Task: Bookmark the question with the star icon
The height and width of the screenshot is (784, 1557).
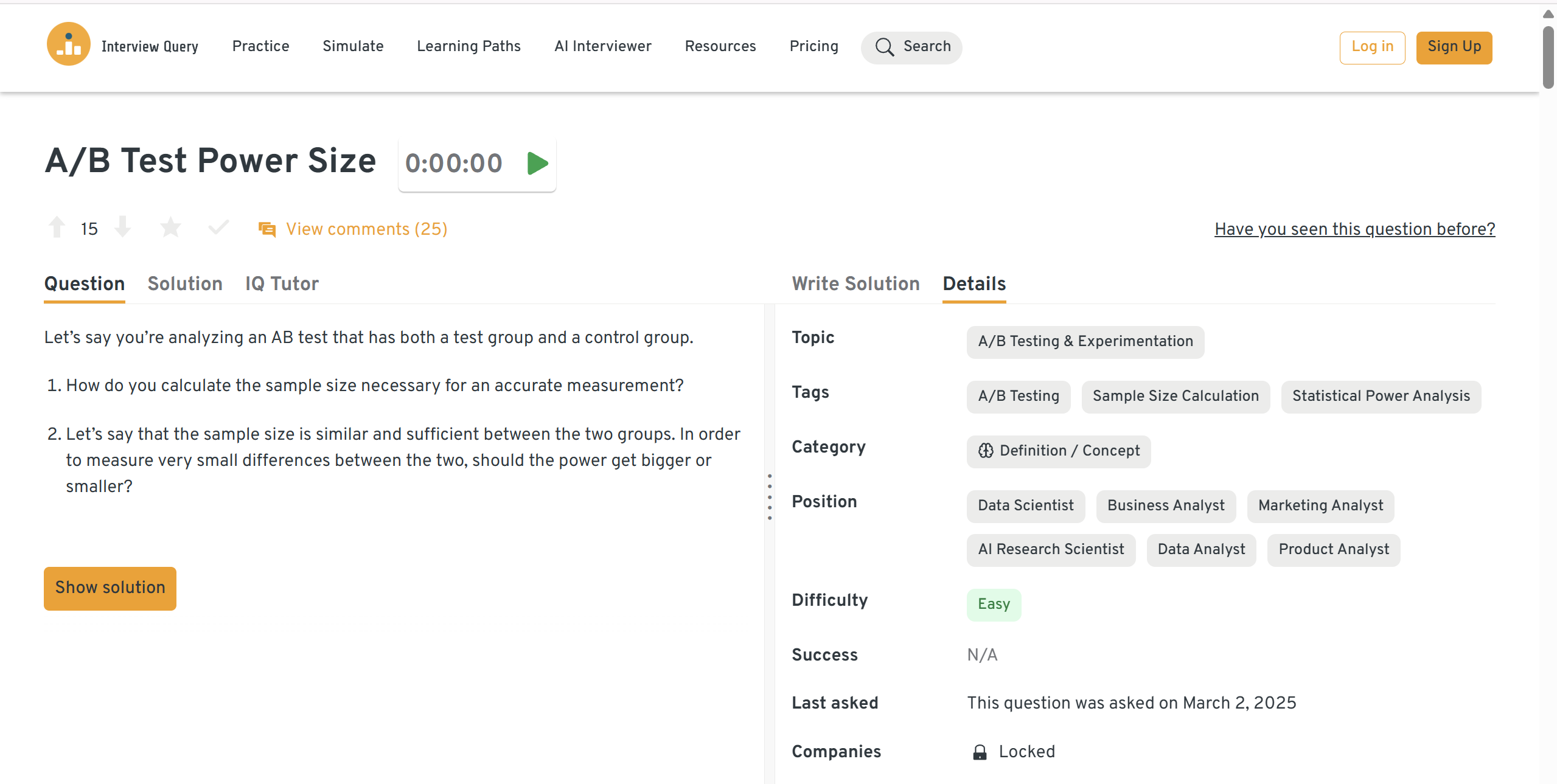Action: point(170,227)
